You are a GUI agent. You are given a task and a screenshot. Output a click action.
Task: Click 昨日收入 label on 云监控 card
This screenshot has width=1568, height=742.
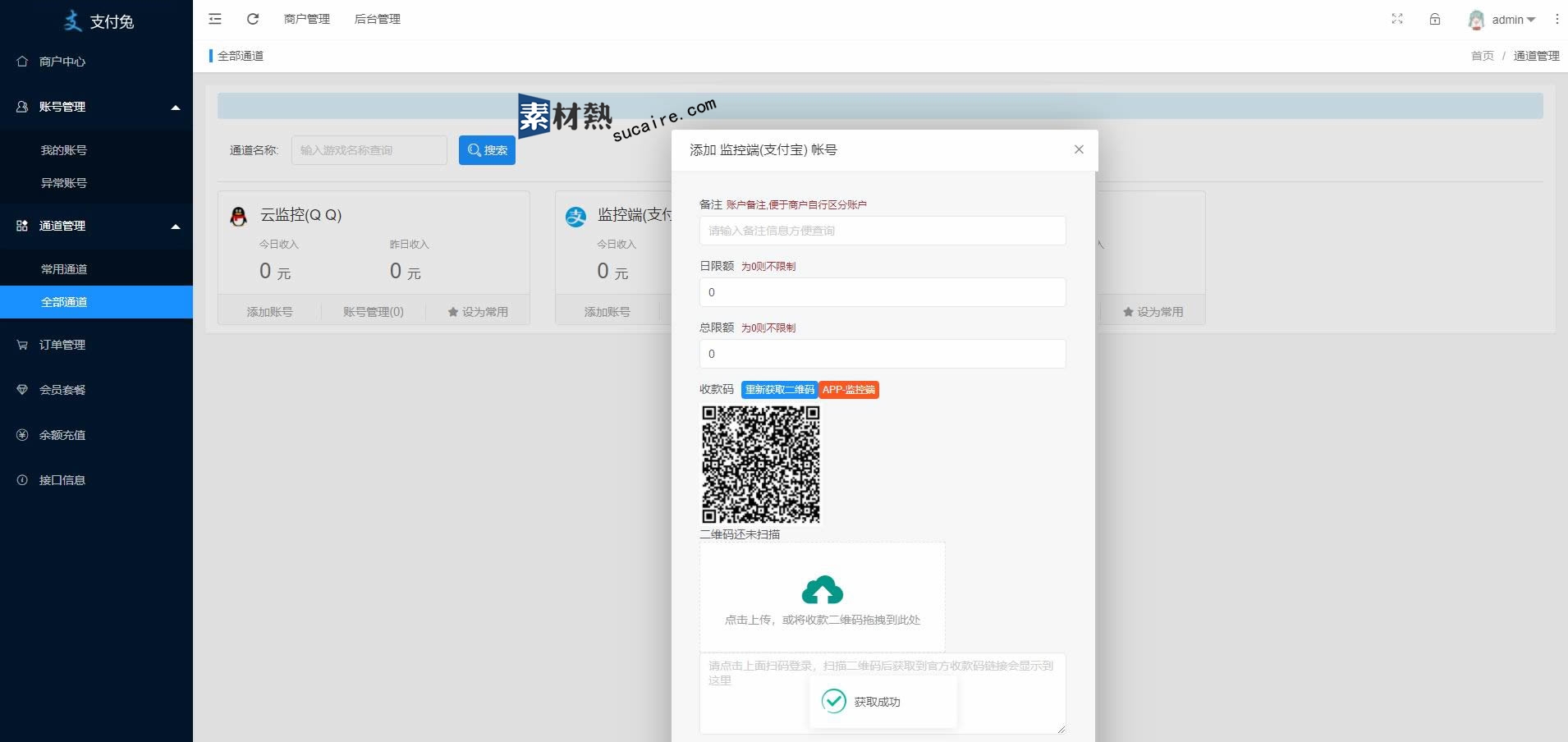point(409,245)
